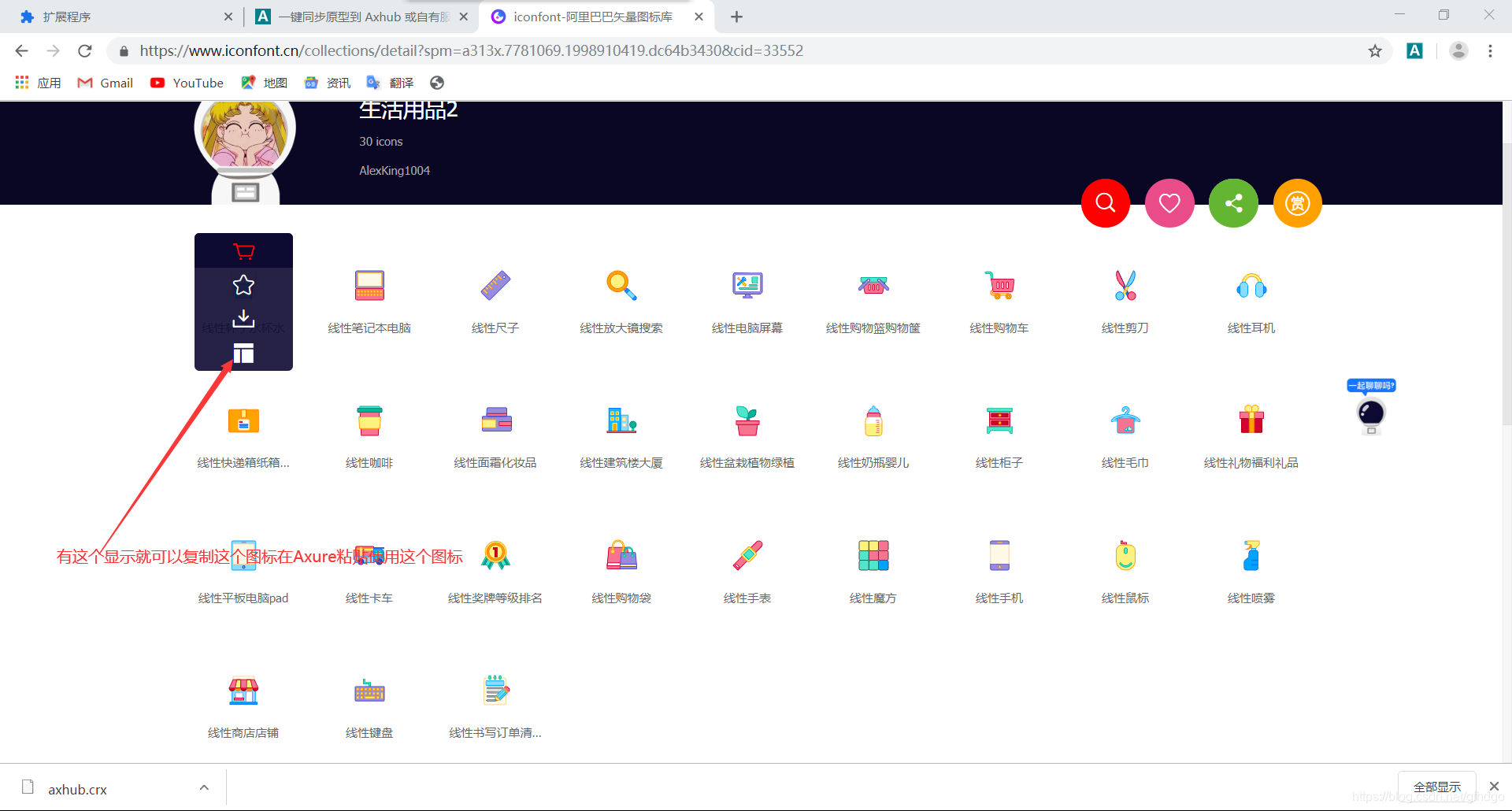Screen dimensions: 1512x811
Task: Go back to previous page
Action: (21, 50)
